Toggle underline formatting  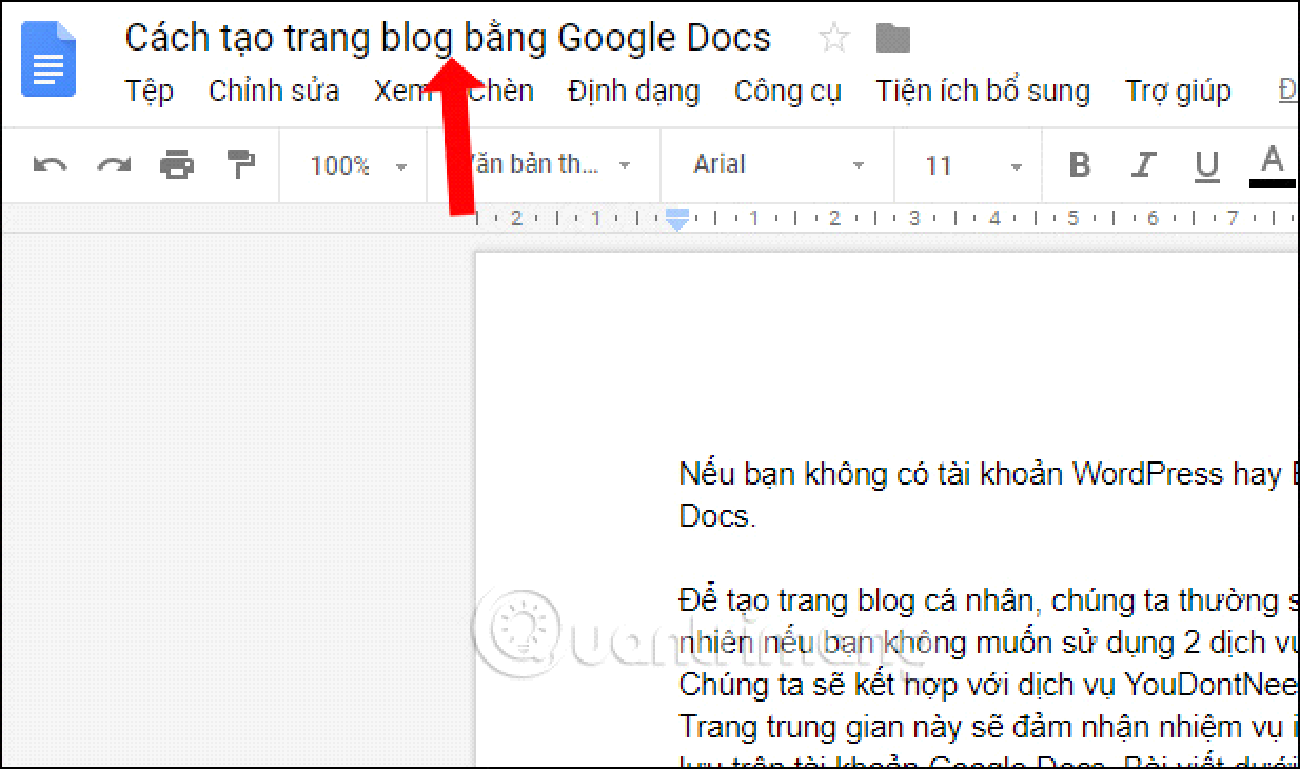click(x=1207, y=166)
